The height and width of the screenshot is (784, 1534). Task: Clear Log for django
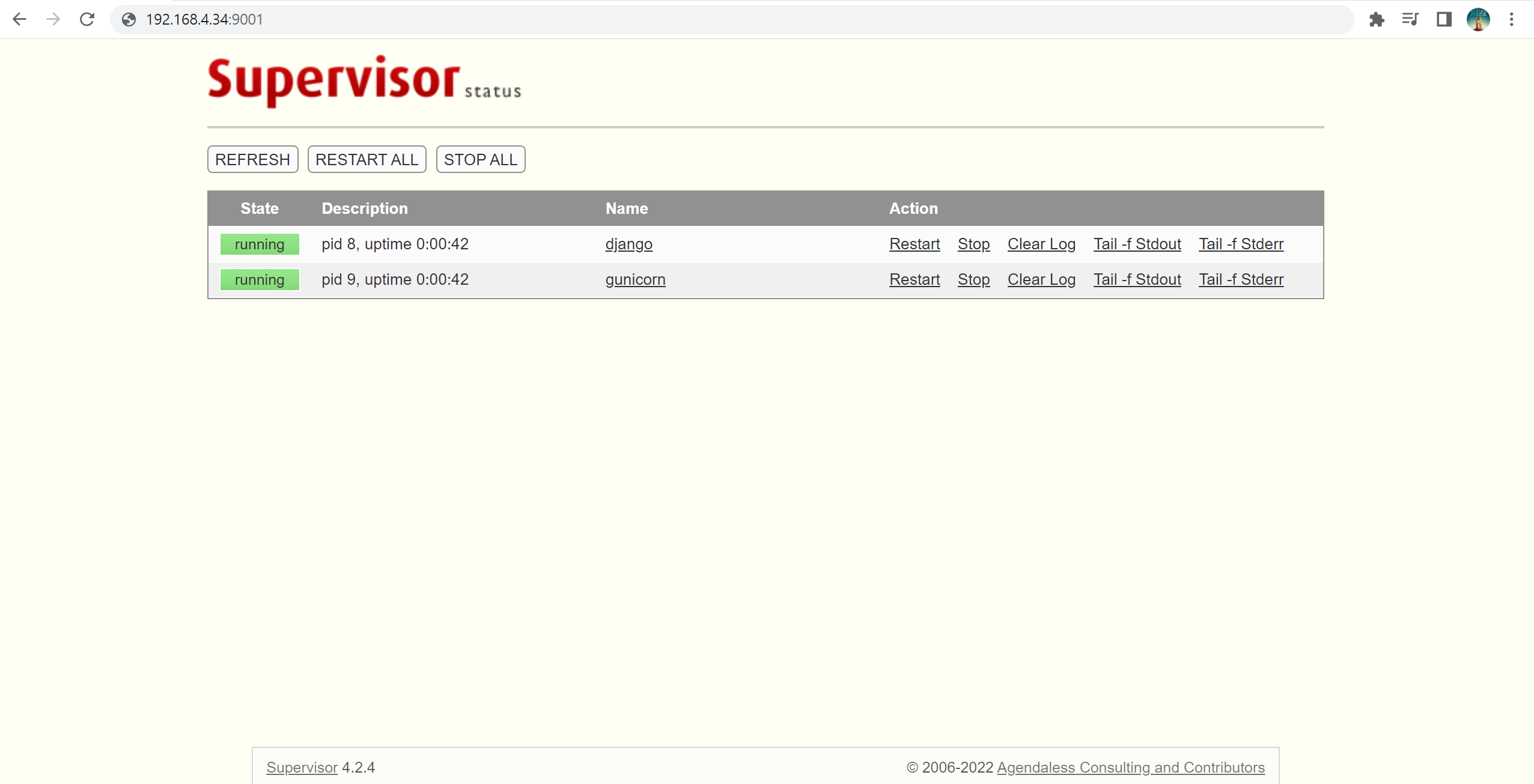click(x=1041, y=244)
